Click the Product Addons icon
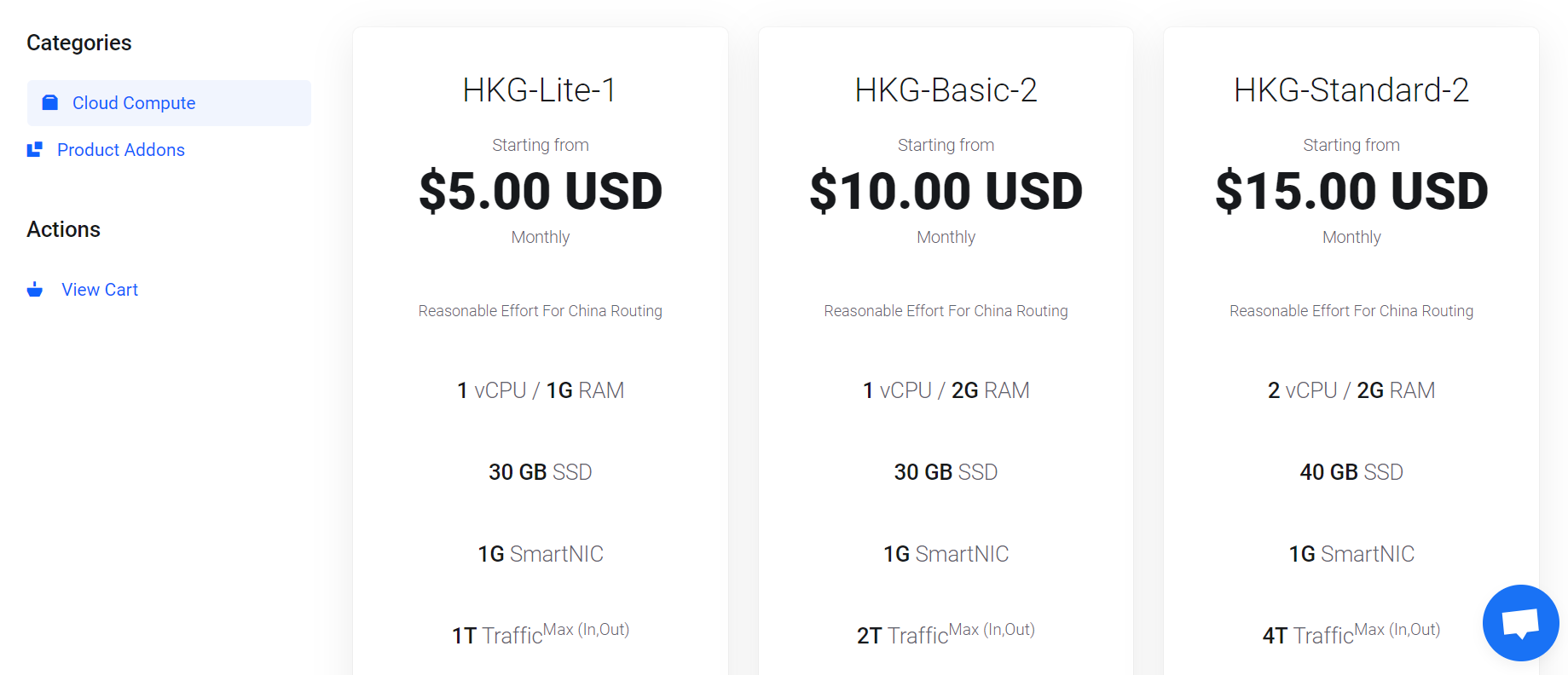This screenshot has width=1568, height=675. click(x=35, y=150)
